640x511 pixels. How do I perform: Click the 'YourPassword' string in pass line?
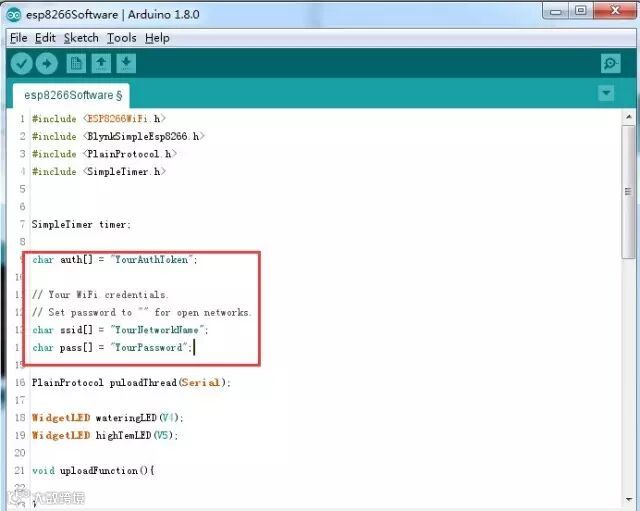point(149,347)
